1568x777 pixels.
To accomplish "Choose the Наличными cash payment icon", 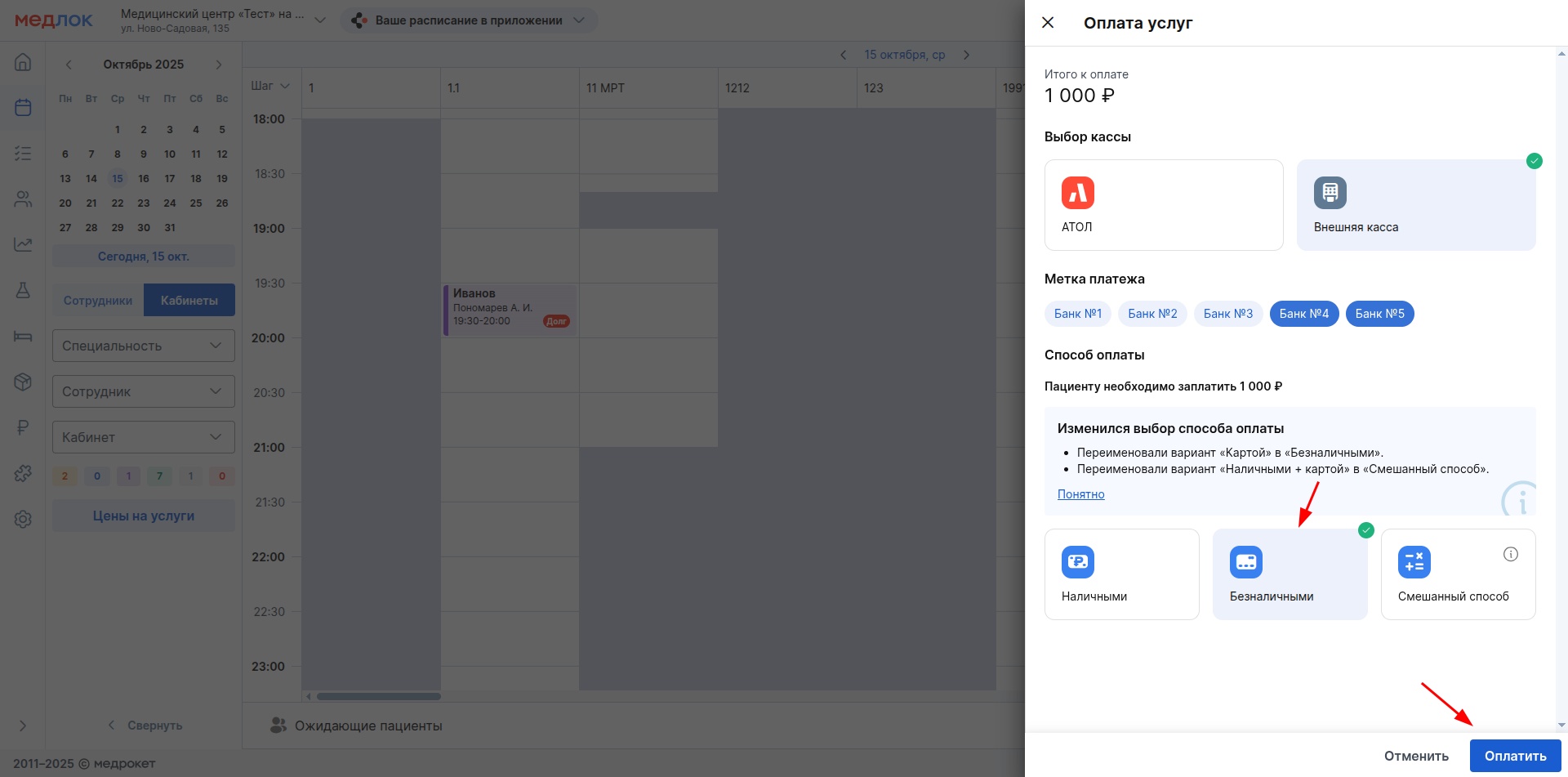I will click(1077, 562).
